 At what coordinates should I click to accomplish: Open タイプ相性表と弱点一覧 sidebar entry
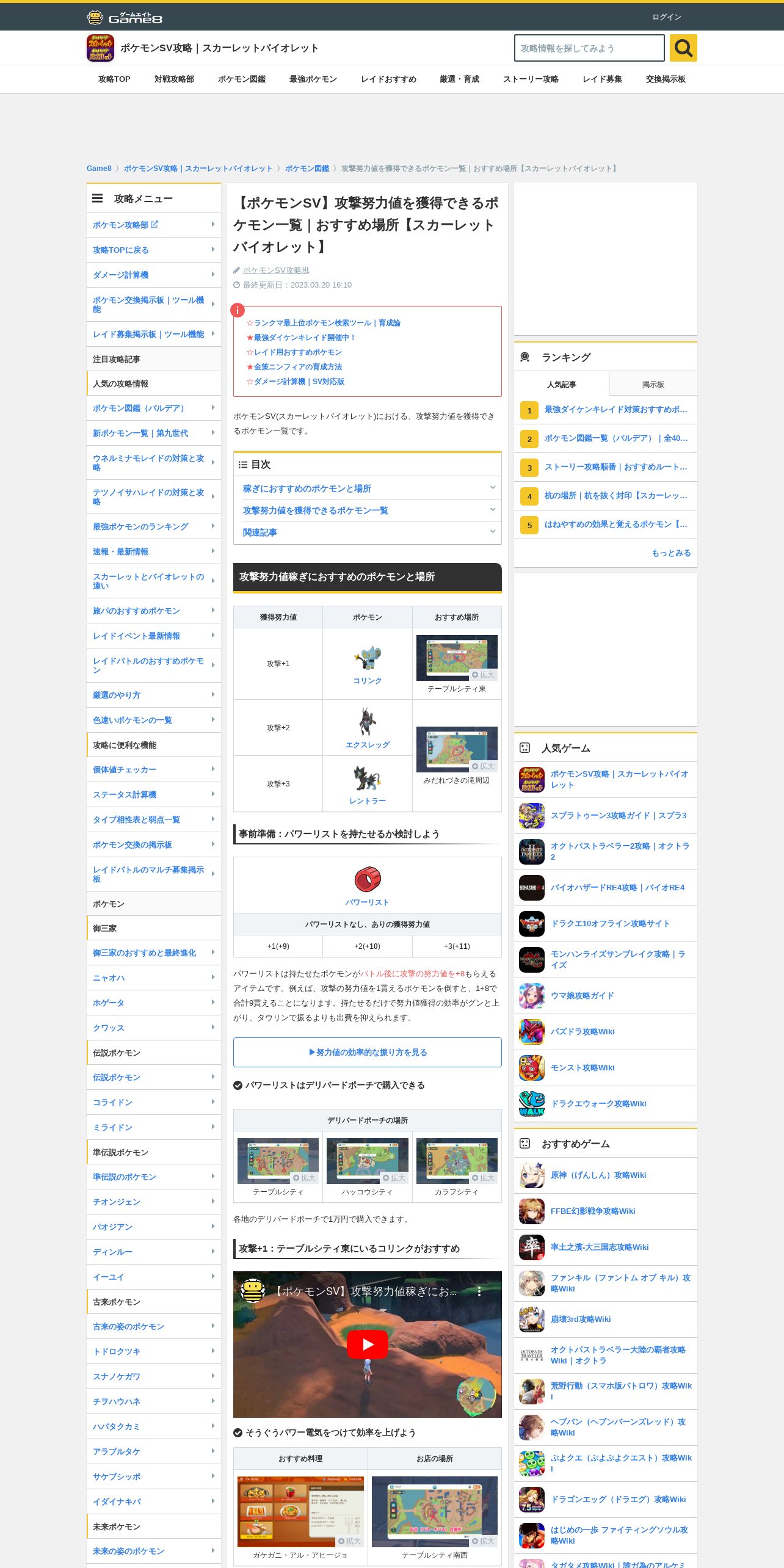[x=153, y=819]
